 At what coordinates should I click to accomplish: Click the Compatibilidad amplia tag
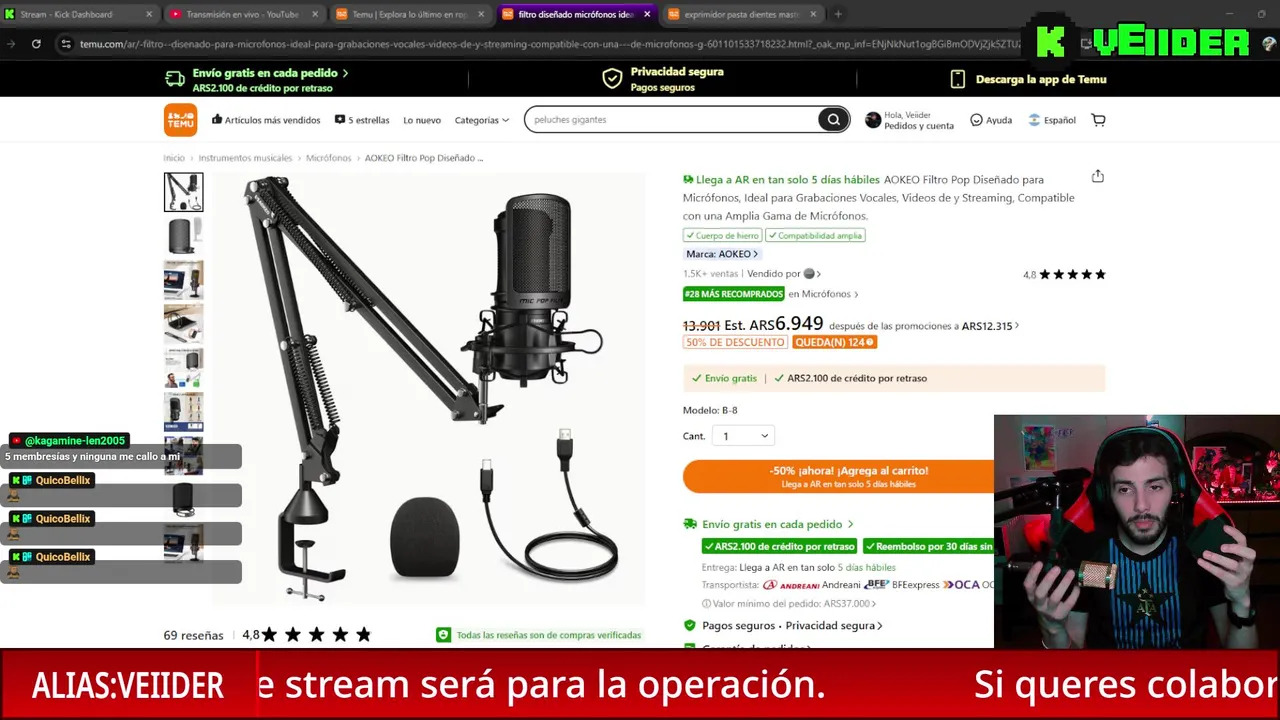(815, 235)
